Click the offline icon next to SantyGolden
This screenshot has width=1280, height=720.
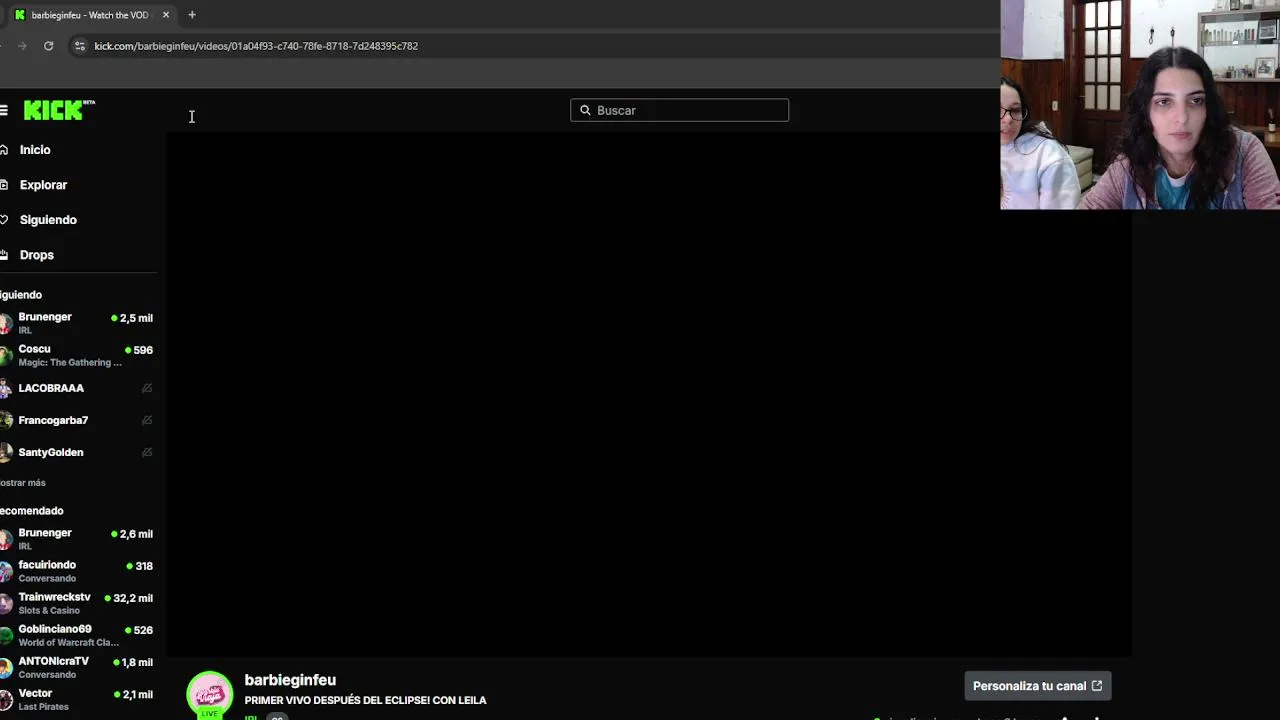(147, 452)
